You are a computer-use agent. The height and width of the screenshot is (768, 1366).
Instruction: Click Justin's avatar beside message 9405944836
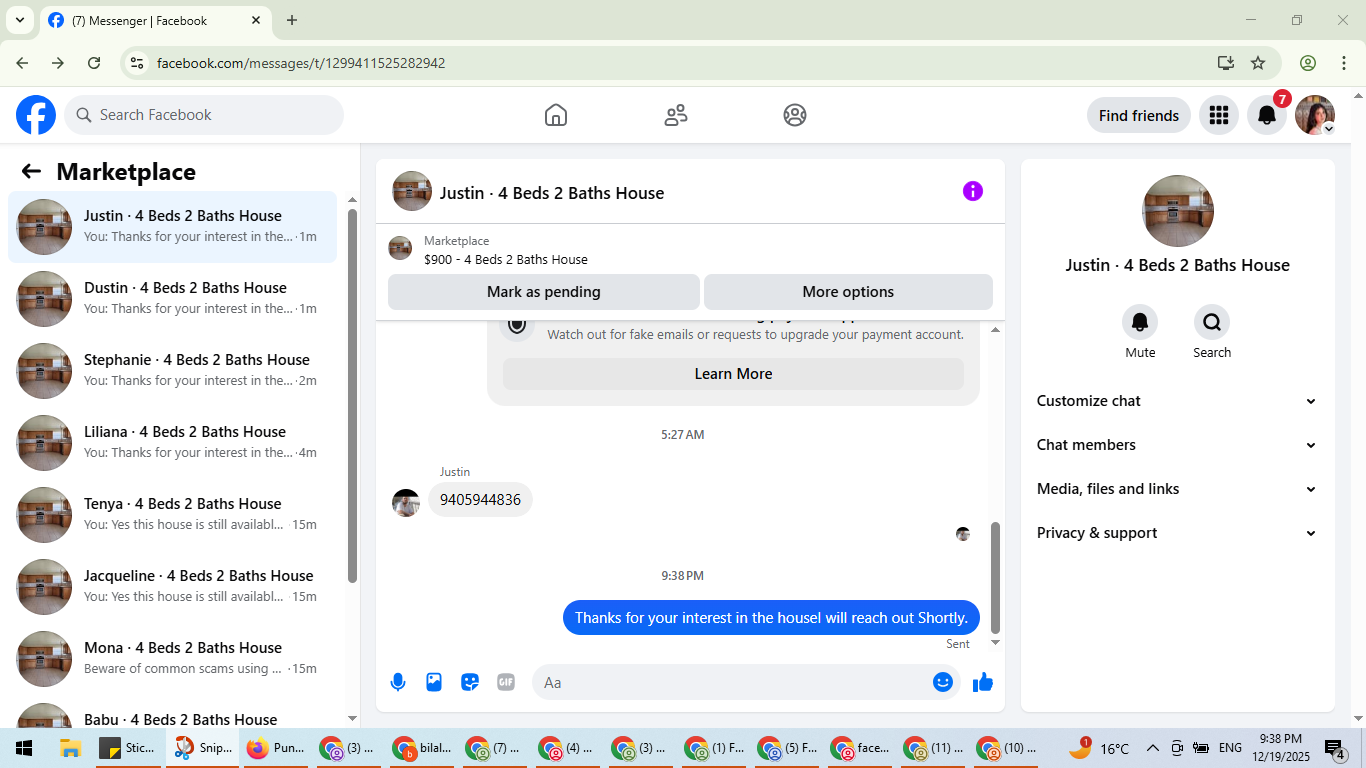pos(406,503)
